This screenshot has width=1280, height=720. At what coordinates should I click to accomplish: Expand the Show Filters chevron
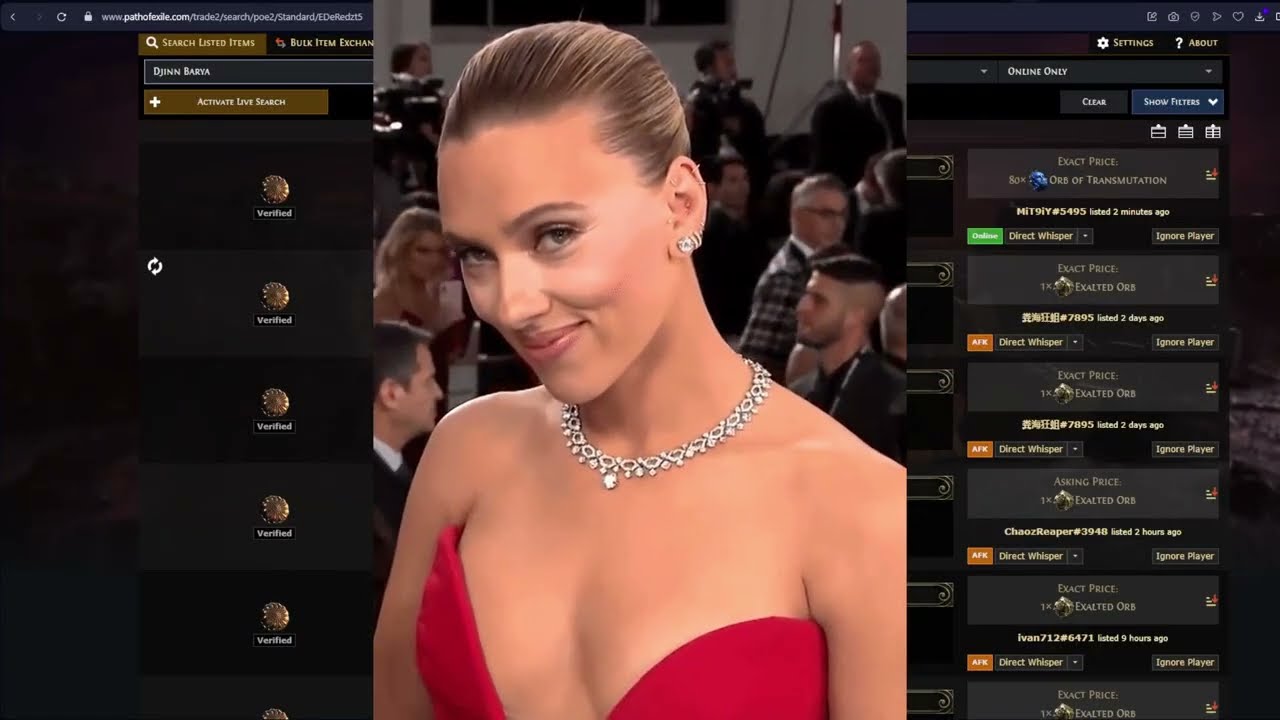pos(1212,102)
